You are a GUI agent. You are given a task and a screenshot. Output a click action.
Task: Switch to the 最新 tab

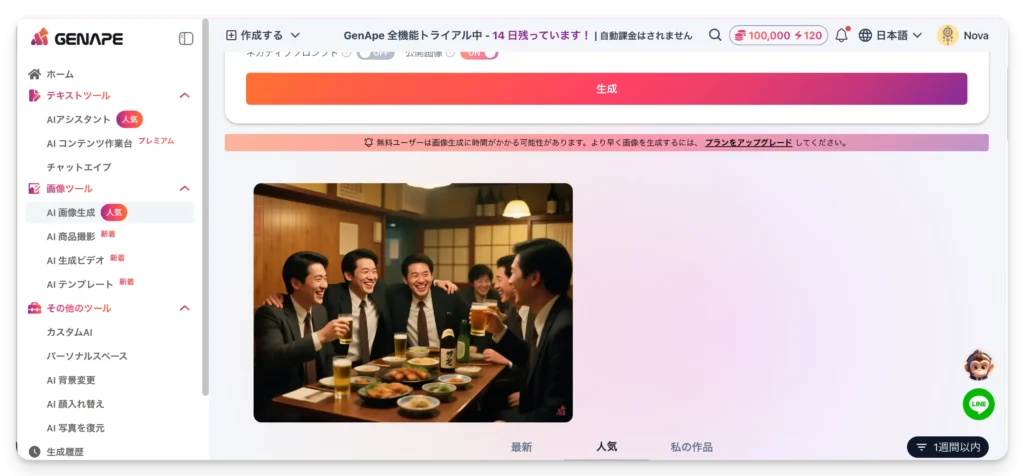(521, 447)
